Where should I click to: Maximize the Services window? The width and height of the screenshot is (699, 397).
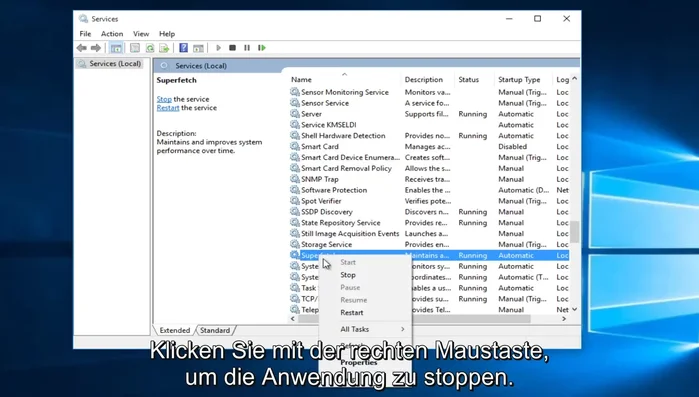tap(538, 19)
